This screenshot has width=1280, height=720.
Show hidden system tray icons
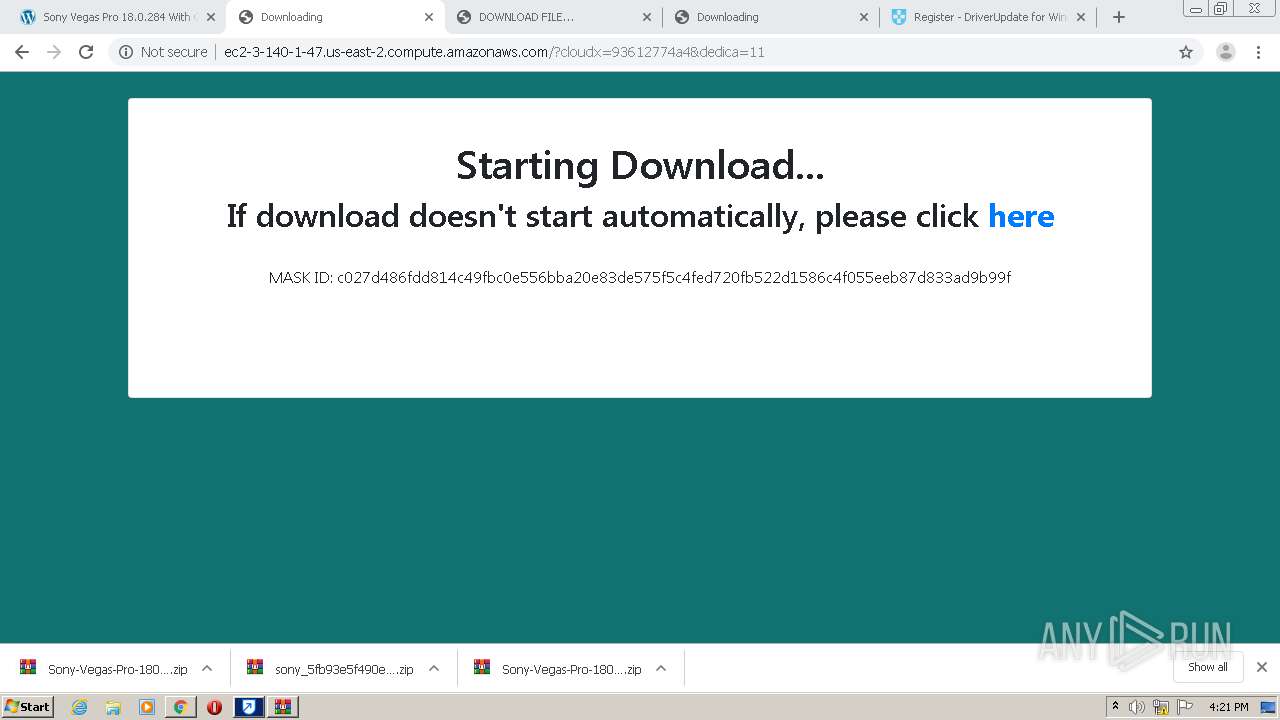tap(1115, 706)
